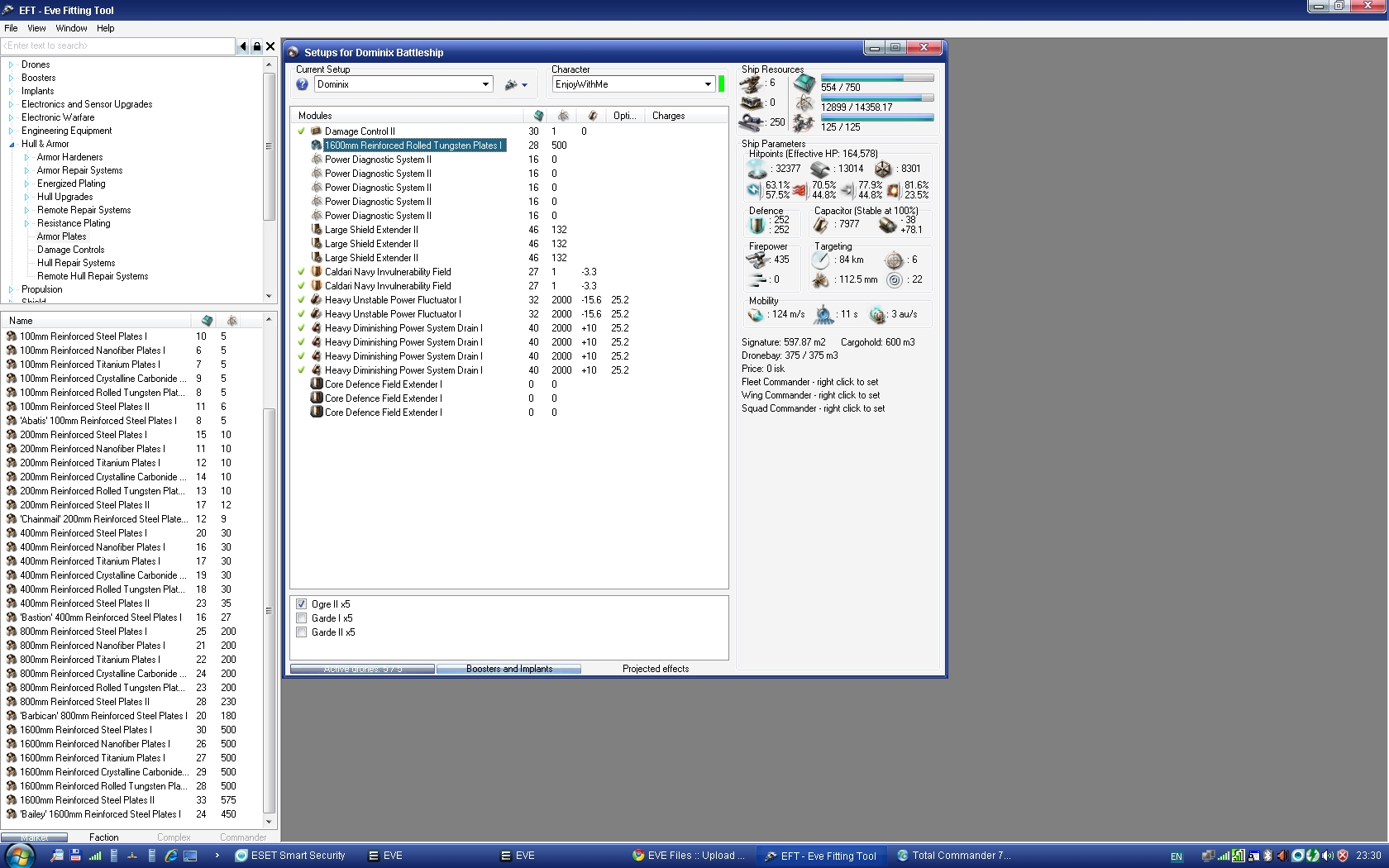Image resolution: width=1389 pixels, height=868 pixels.
Task: Click the max locked targets icon showing 6
Action: pyautogui.click(x=894, y=260)
